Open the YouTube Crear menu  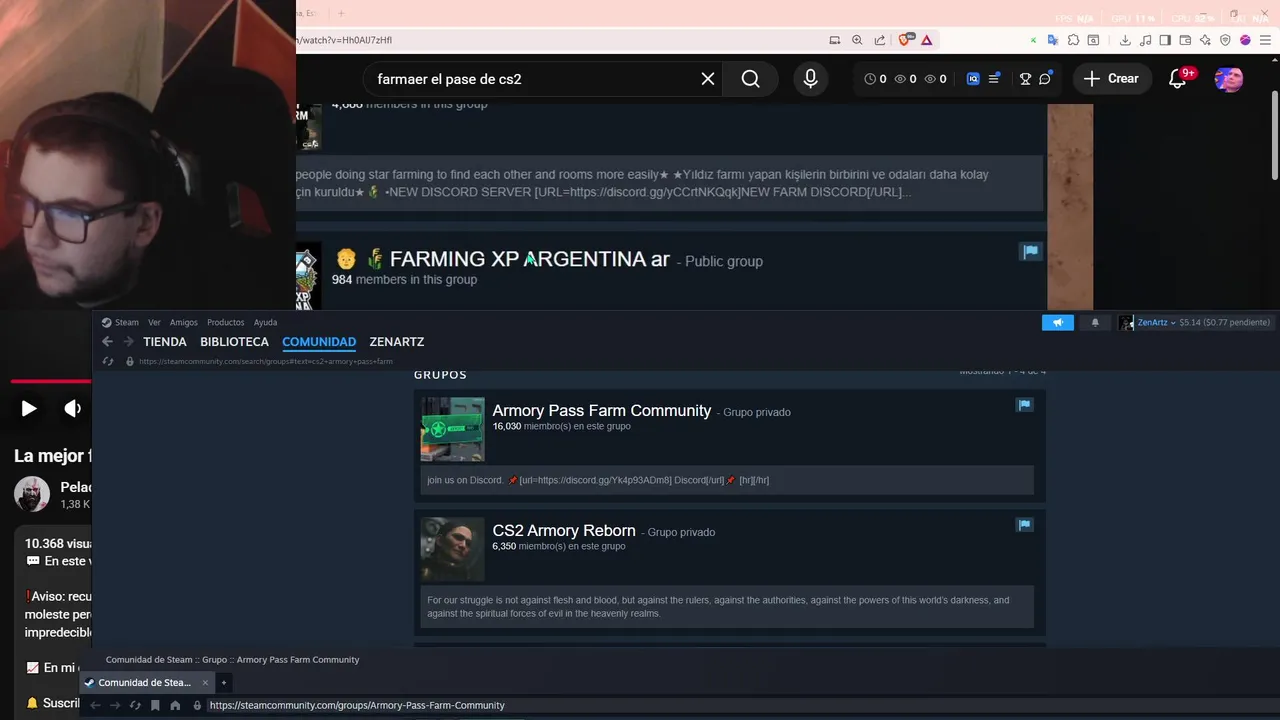click(x=1111, y=79)
